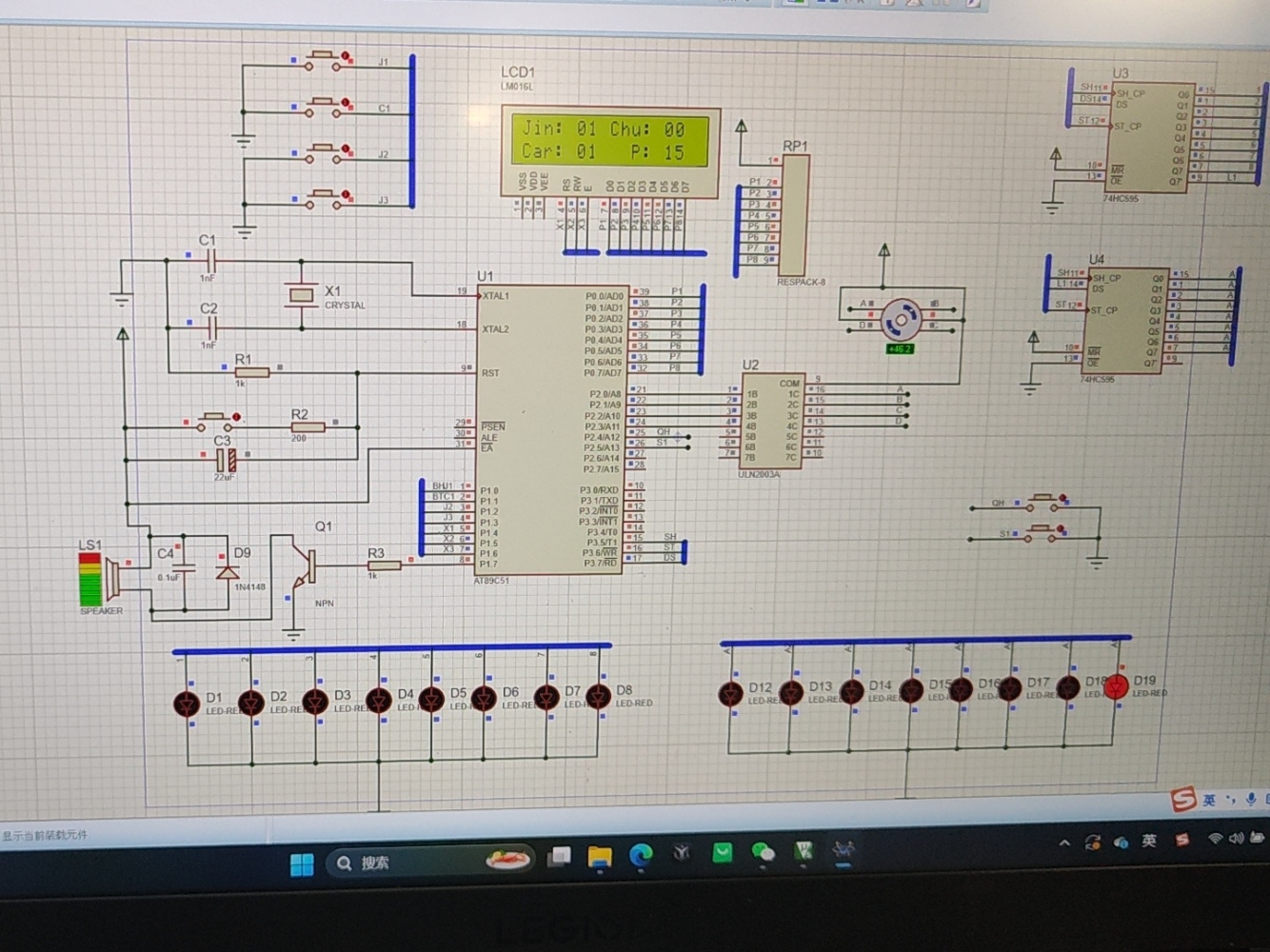Open Microsoft Edge from the taskbar

pos(641,856)
